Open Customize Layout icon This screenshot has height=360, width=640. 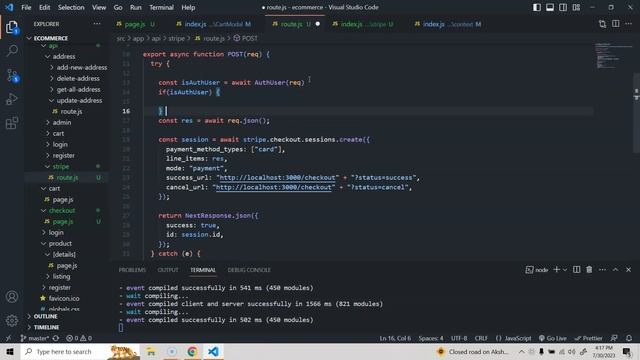click(x=576, y=7)
